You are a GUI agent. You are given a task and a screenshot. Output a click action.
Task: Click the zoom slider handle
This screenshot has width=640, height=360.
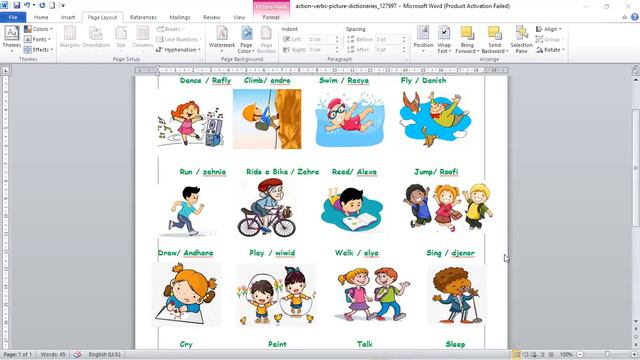(607, 354)
